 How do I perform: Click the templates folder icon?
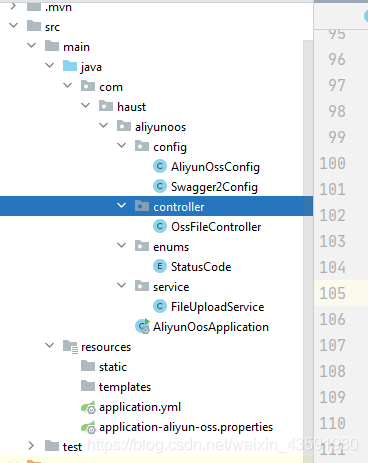click(x=88, y=386)
